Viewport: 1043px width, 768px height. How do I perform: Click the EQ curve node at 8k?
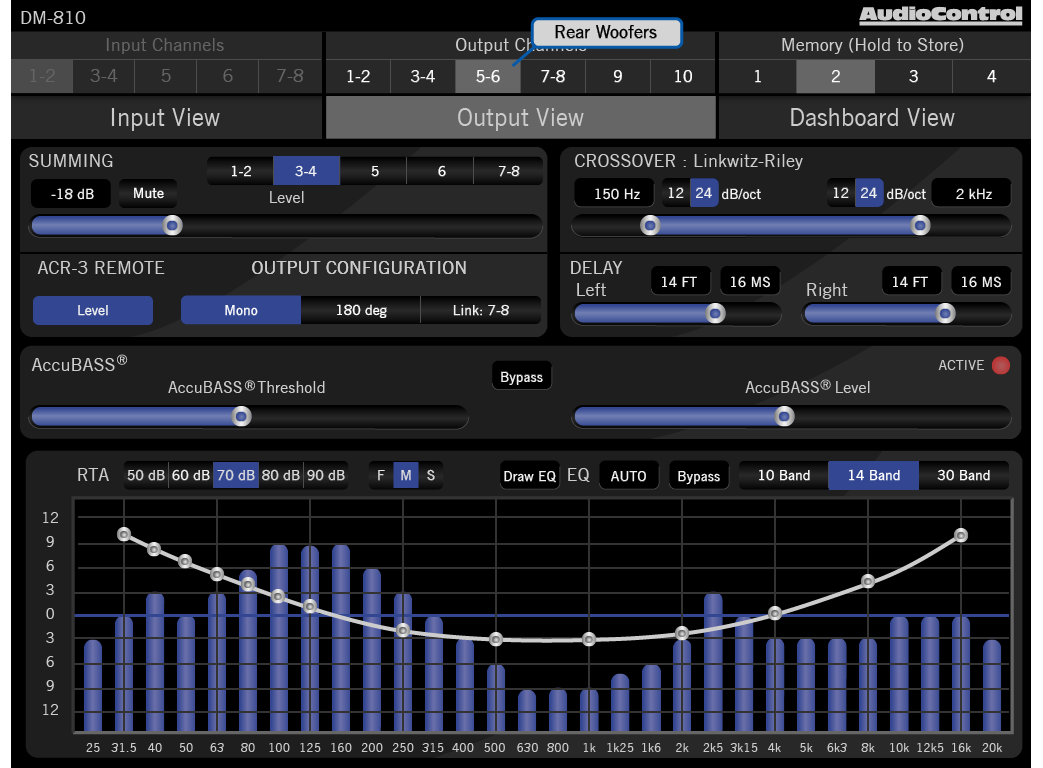[868, 581]
